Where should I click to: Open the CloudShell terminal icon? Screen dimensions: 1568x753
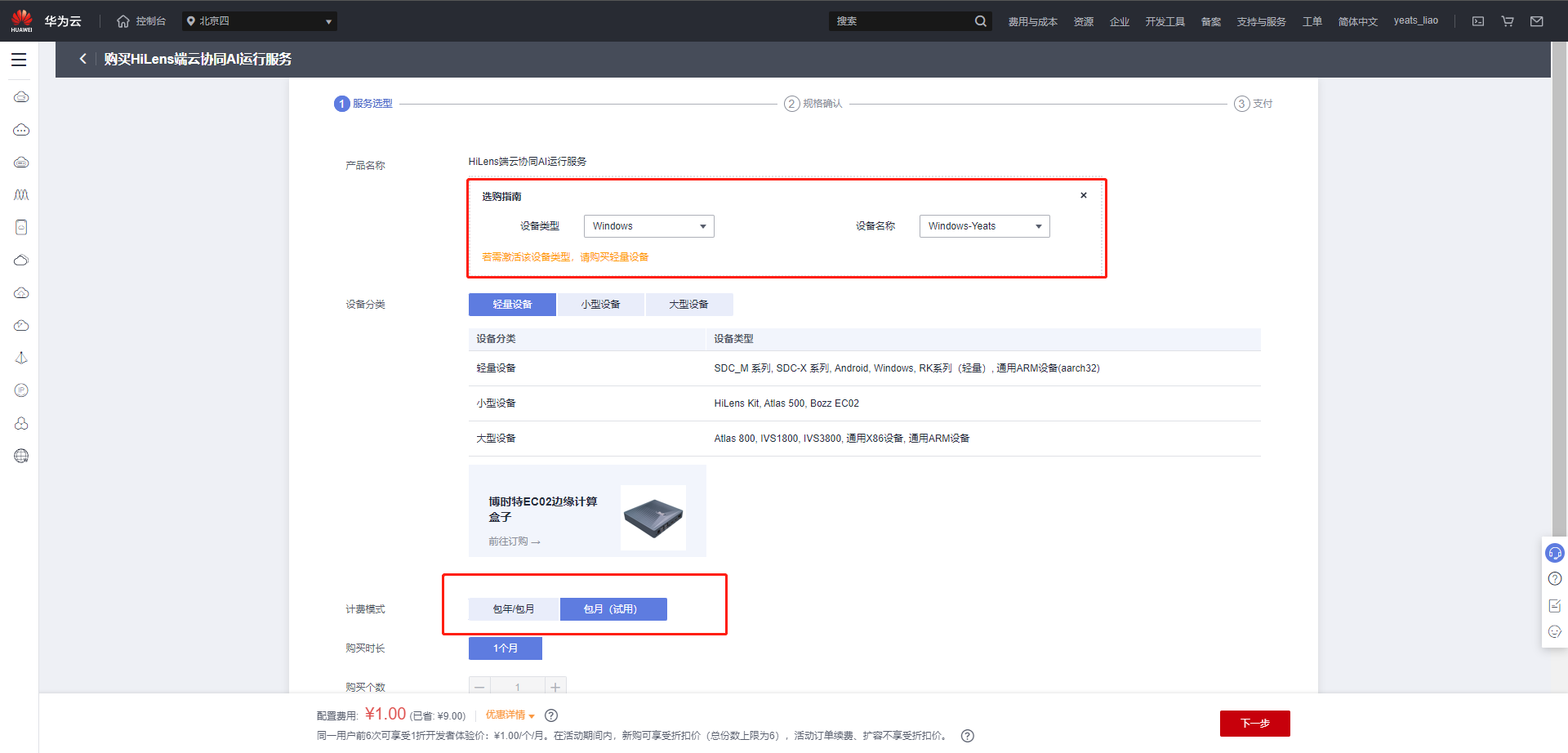pyautogui.click(x=1478, y=21)
